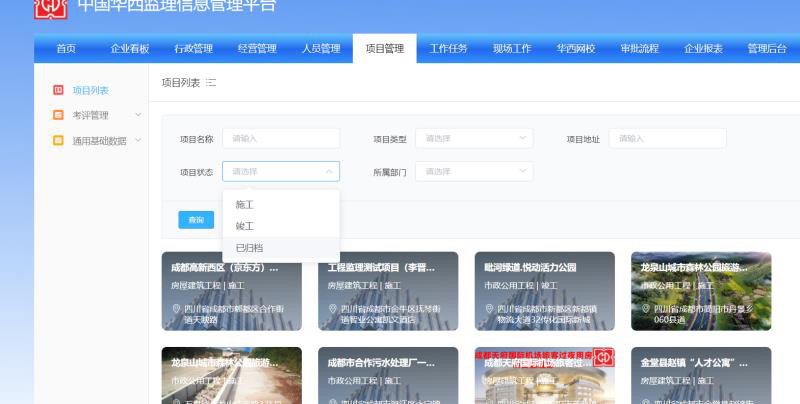Image resolution: width=800 pixels, height=404 pixels.
Task: Focus the 项目地址 input field
Action: point(667,138)
